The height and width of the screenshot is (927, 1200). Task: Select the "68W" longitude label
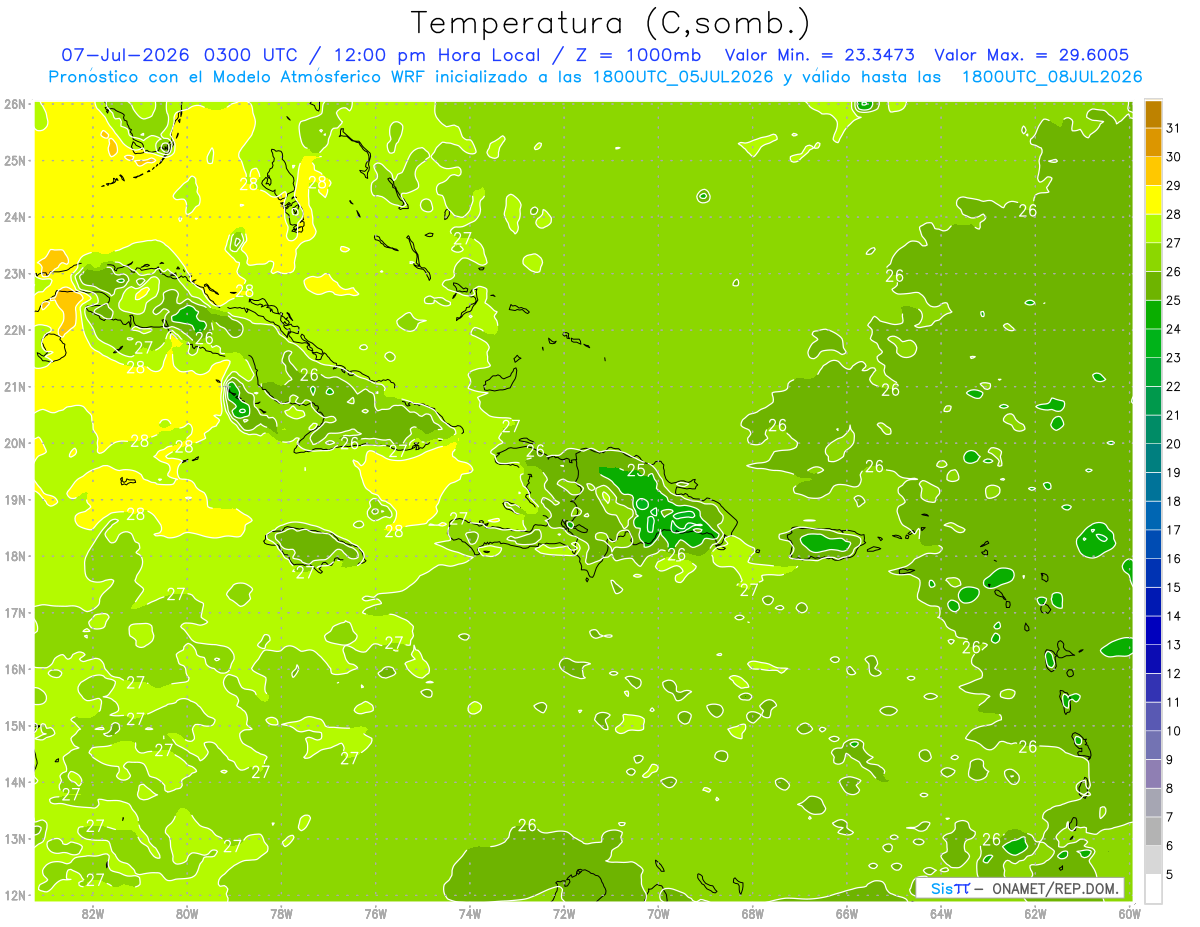[x=752, y=914]
